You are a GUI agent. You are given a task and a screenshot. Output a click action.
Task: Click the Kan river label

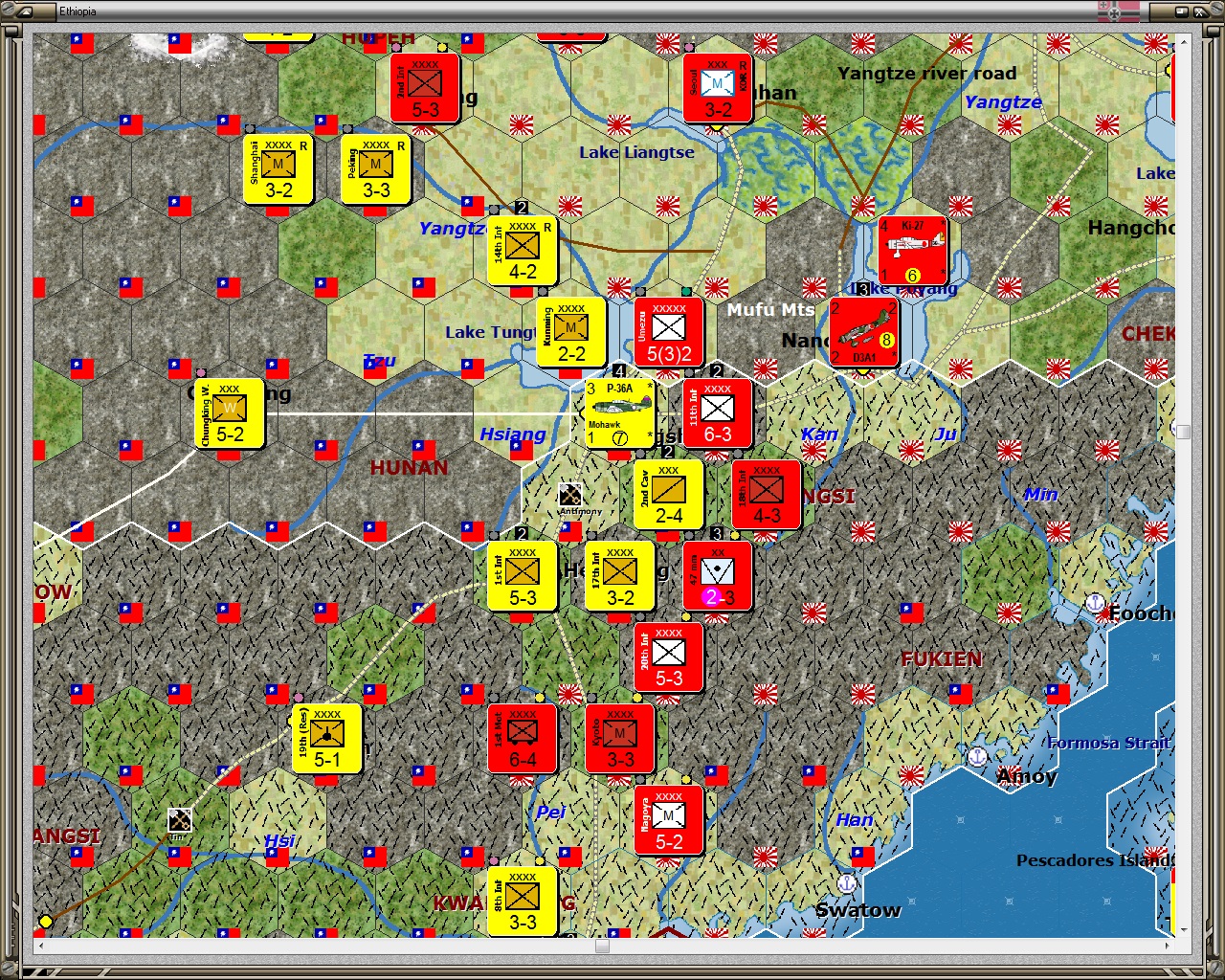(819, 434)
